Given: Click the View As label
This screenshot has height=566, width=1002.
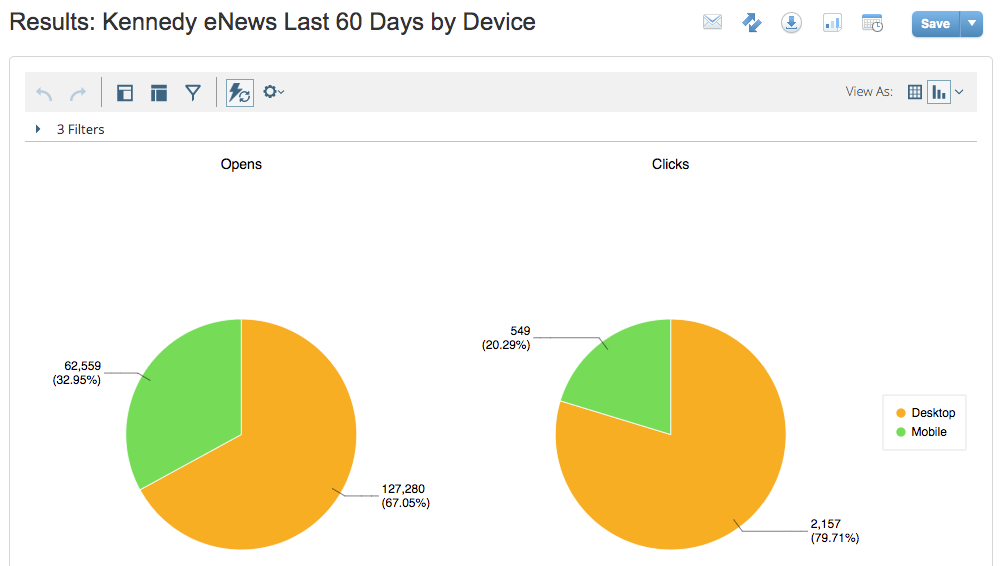Looking at the screenshot, I should click(x=869, y=91).
